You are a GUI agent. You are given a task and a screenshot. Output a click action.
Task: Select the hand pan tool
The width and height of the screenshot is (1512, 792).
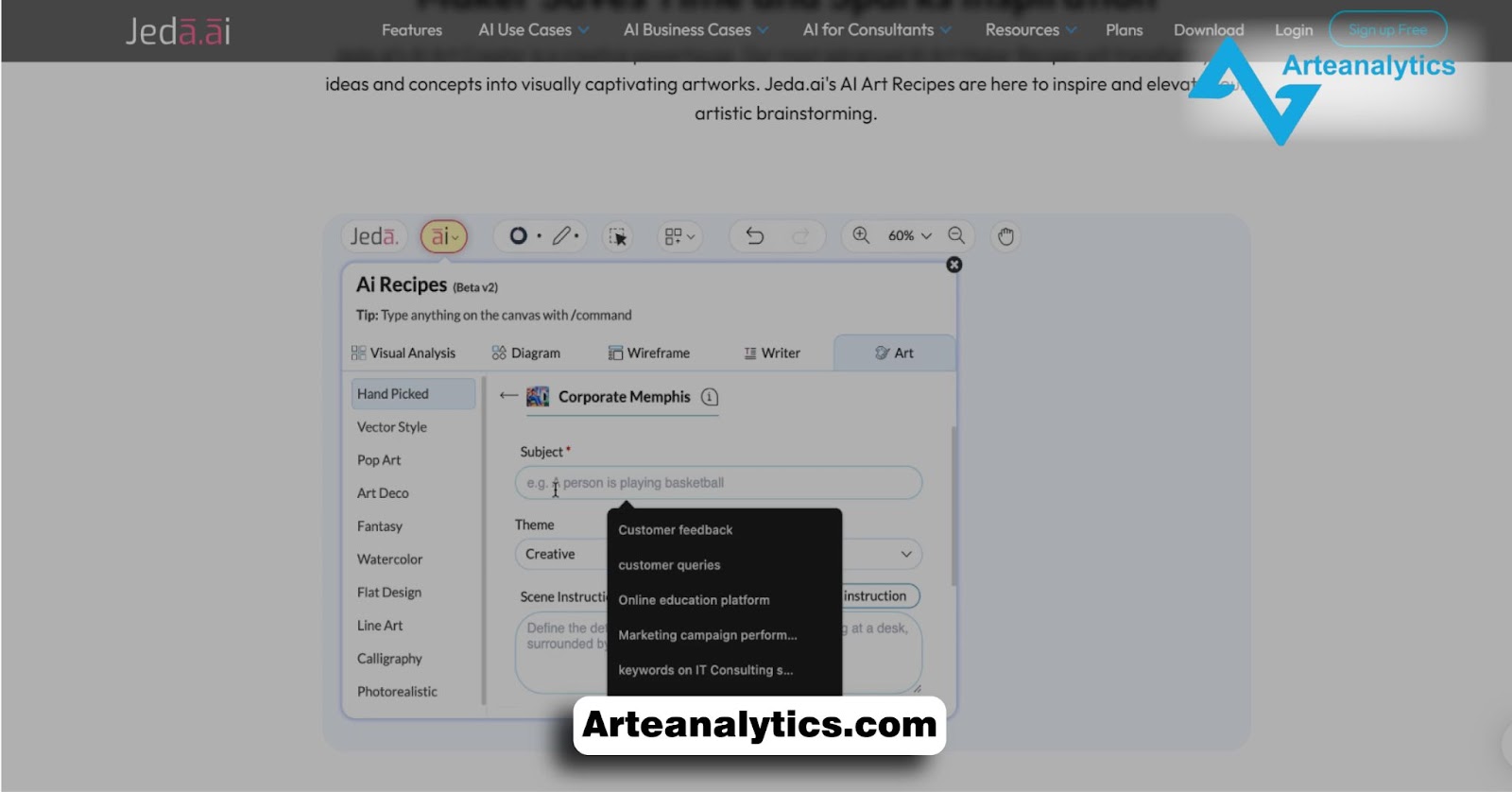coord(1005,236)
